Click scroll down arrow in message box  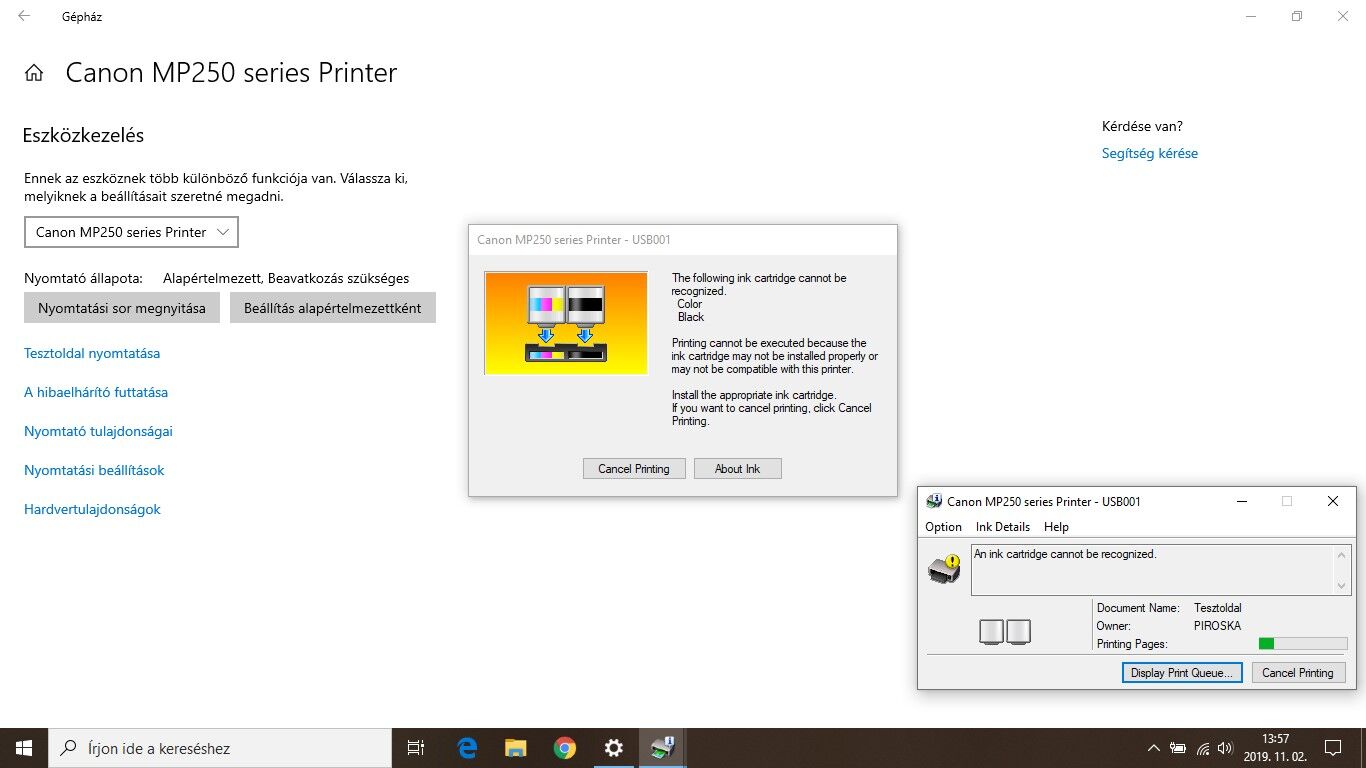[1342, 586]
